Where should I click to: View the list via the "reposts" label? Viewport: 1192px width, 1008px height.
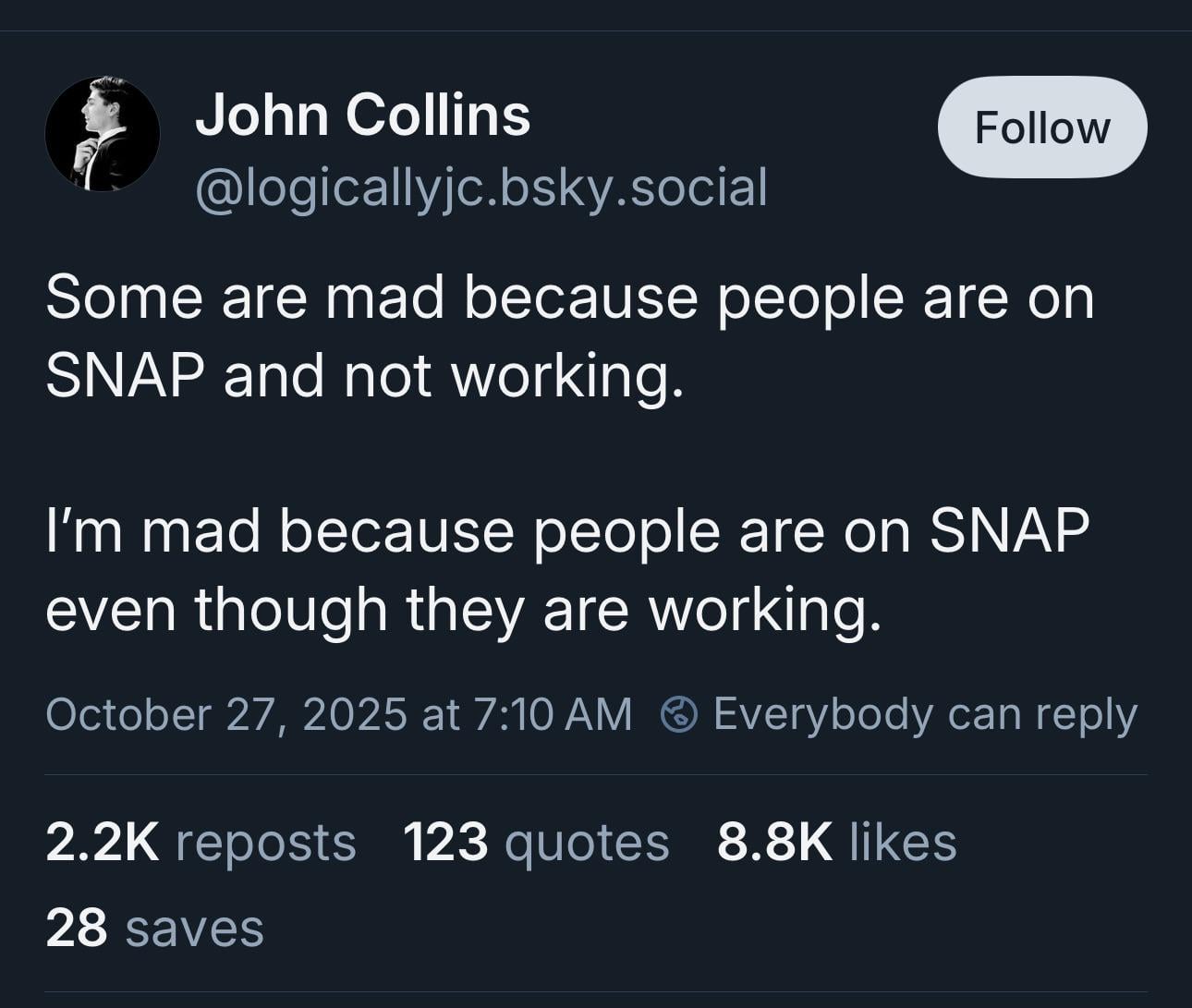pos(265,843)
